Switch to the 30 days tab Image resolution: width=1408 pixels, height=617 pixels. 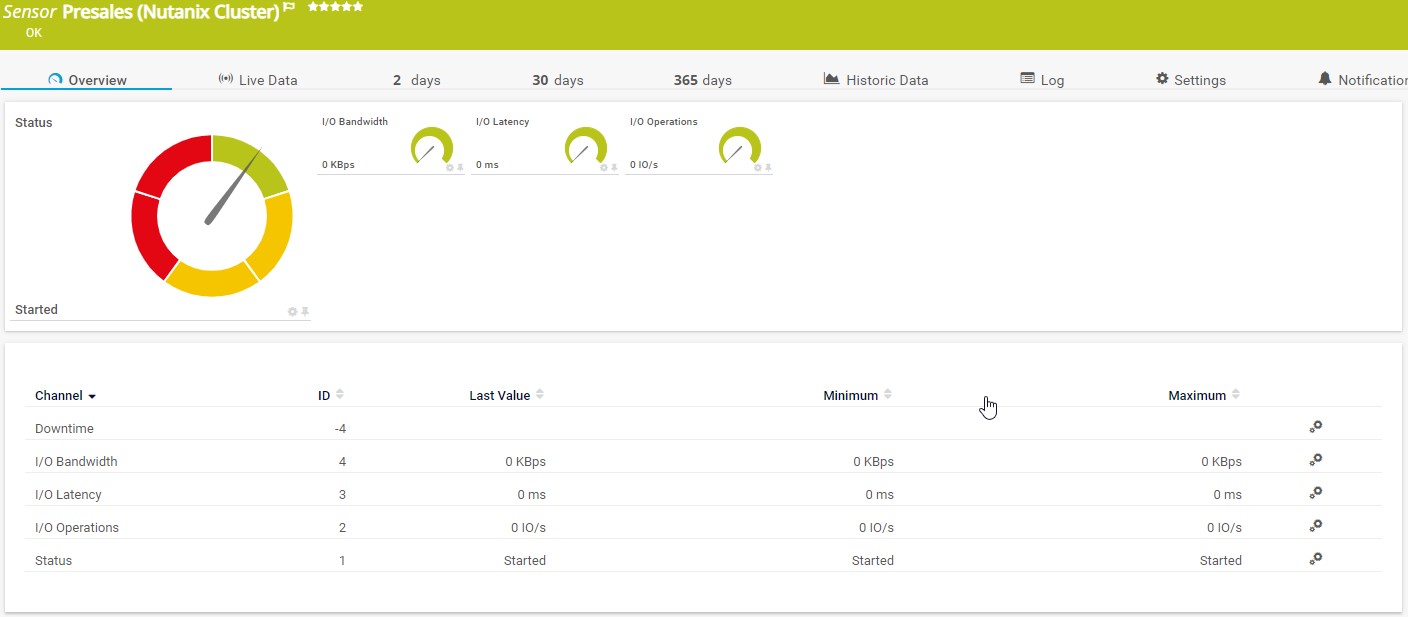(x=557, y=79)
